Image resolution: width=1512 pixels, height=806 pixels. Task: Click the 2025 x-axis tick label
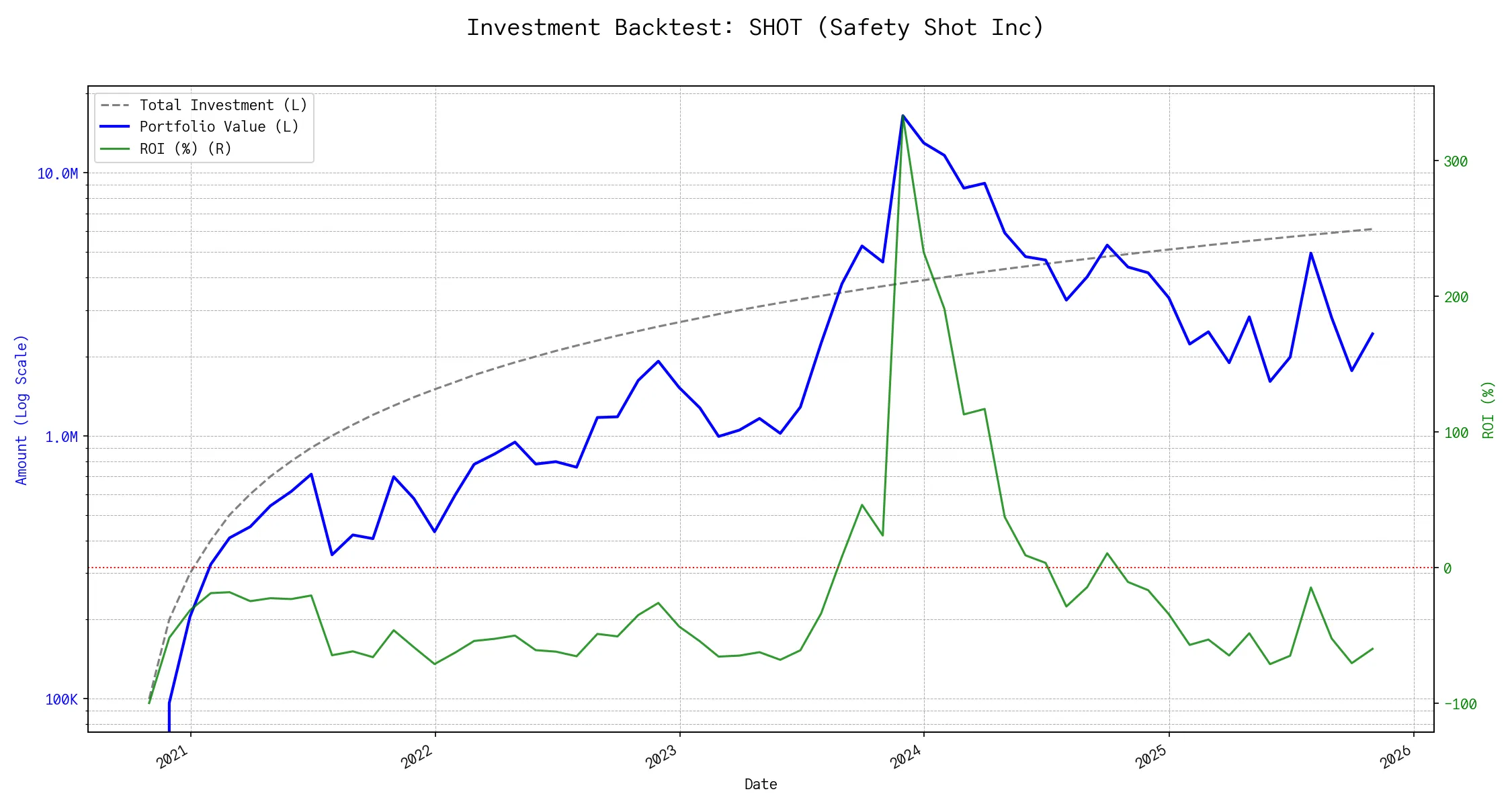[1151, 757]
